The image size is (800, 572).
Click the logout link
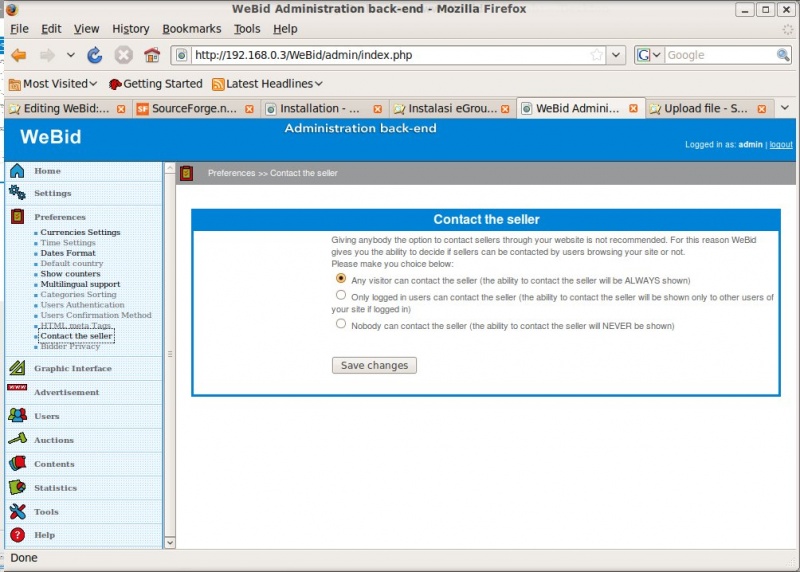780,145
